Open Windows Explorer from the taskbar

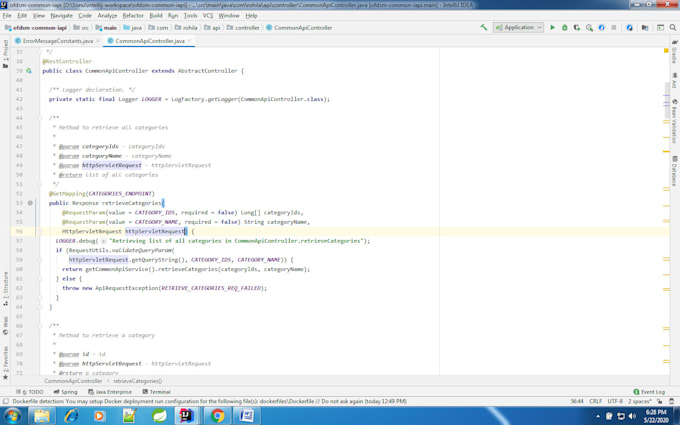42,416
